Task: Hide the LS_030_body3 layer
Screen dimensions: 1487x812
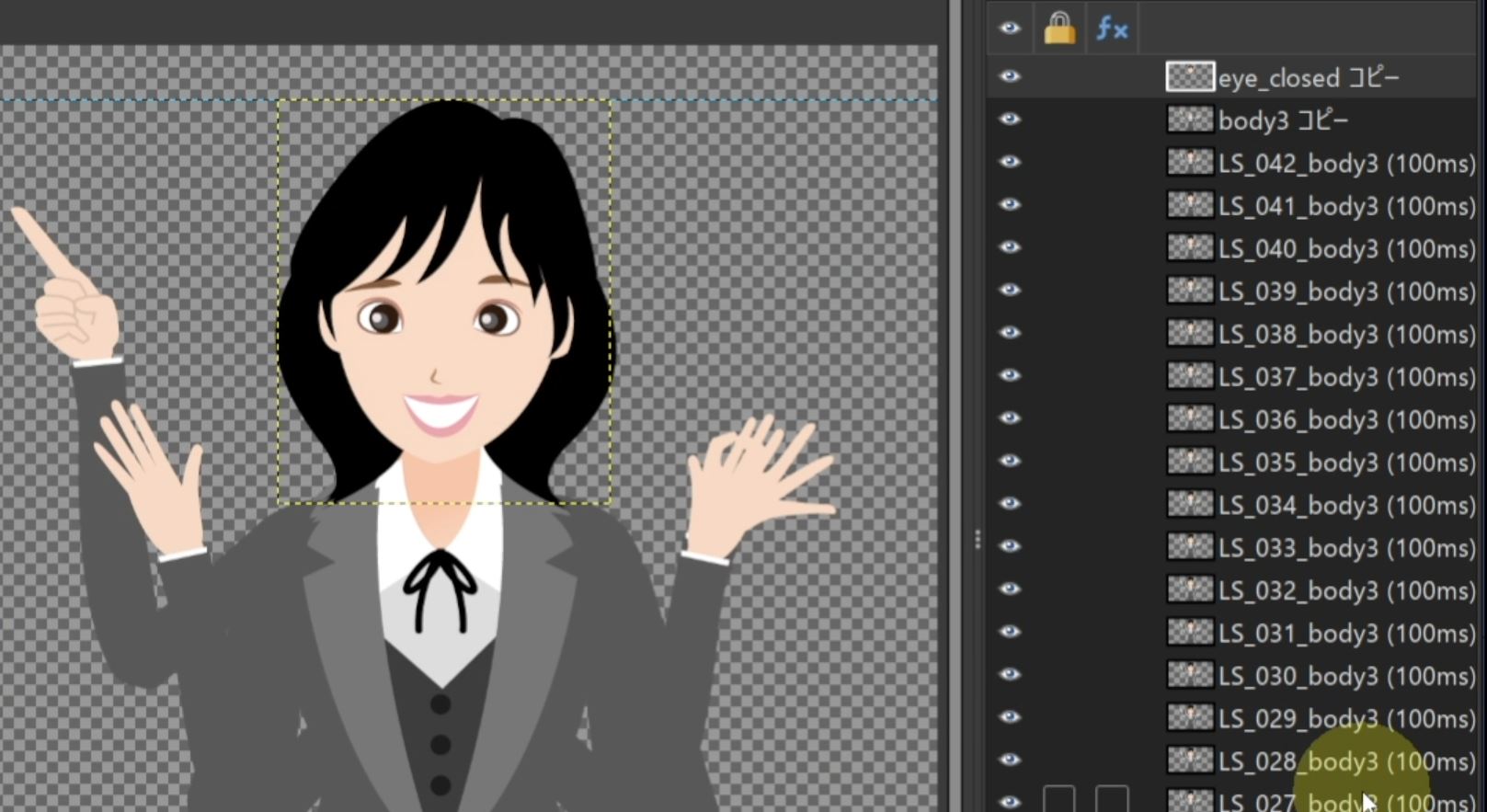Action: [1009, 674]
